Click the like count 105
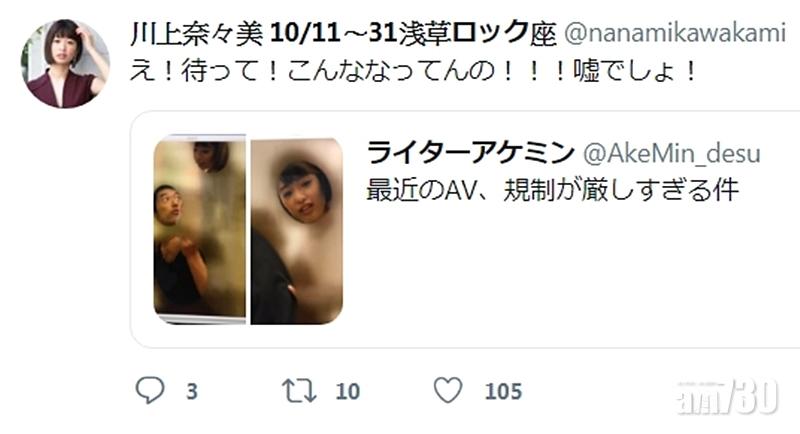 [x=504, y=392]
